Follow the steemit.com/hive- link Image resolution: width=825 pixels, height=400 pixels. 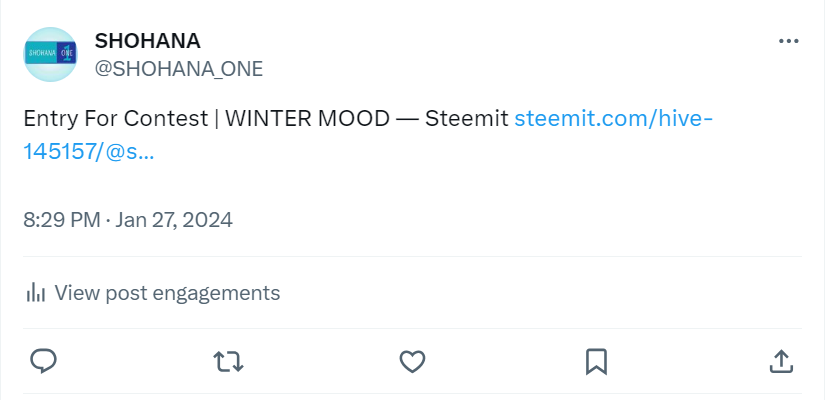[613, 119]
